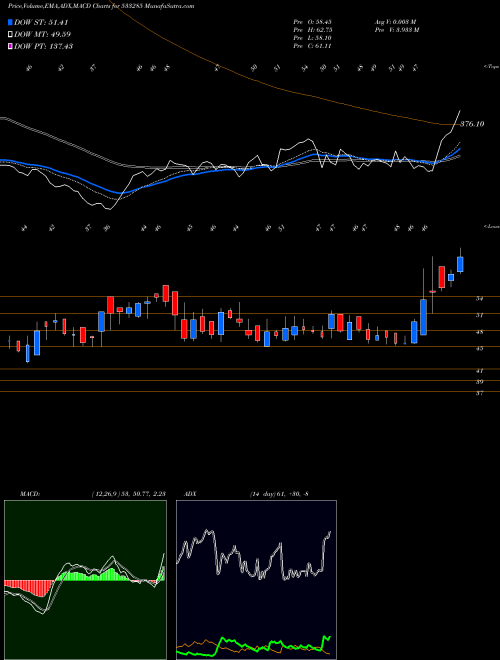Open the MACD histogram chart panel
The height and width of the screenshot is (660, 500).
coord(85,580)
